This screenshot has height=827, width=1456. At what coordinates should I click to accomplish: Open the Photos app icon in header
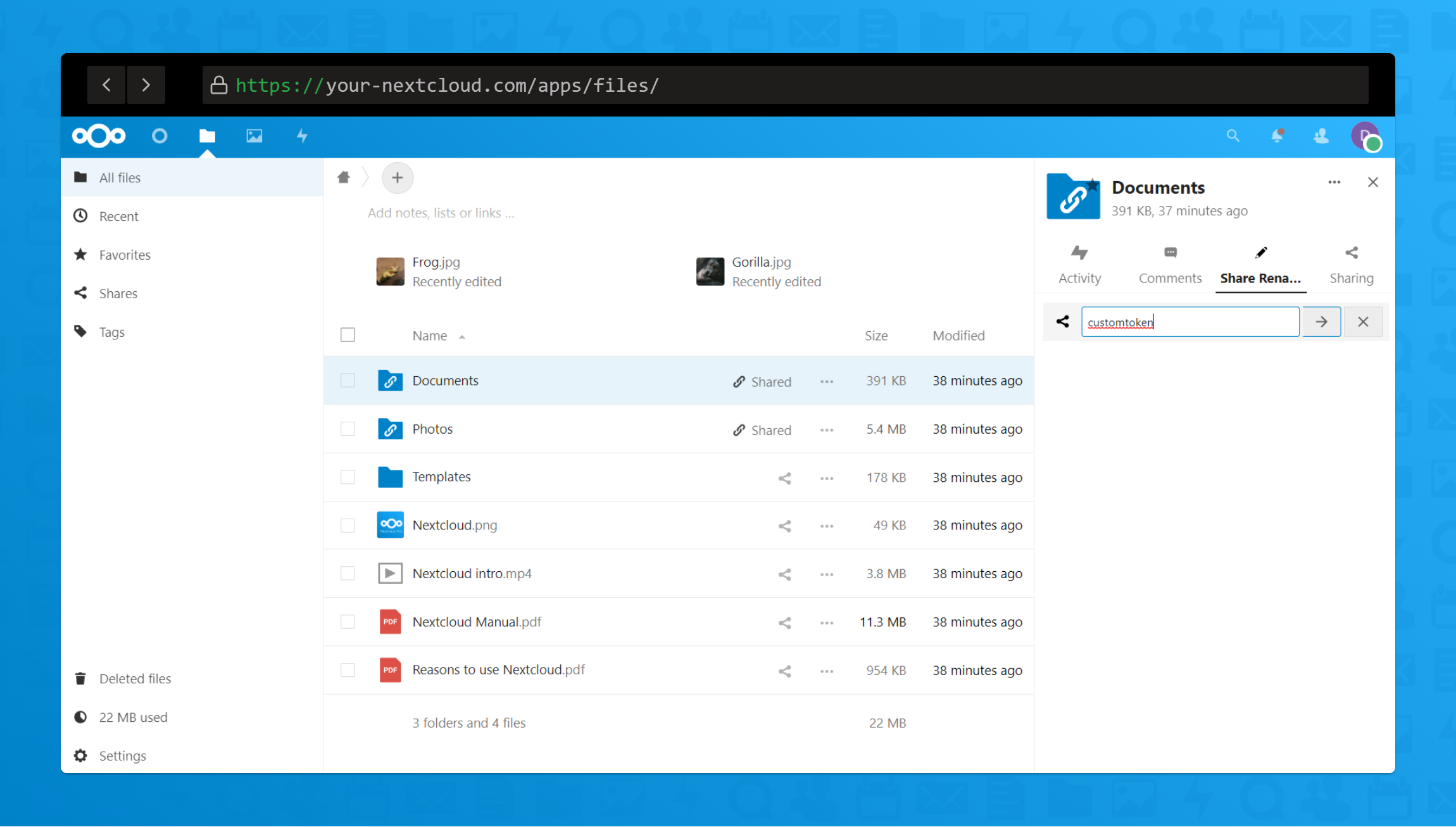click(x=254, y=136)
